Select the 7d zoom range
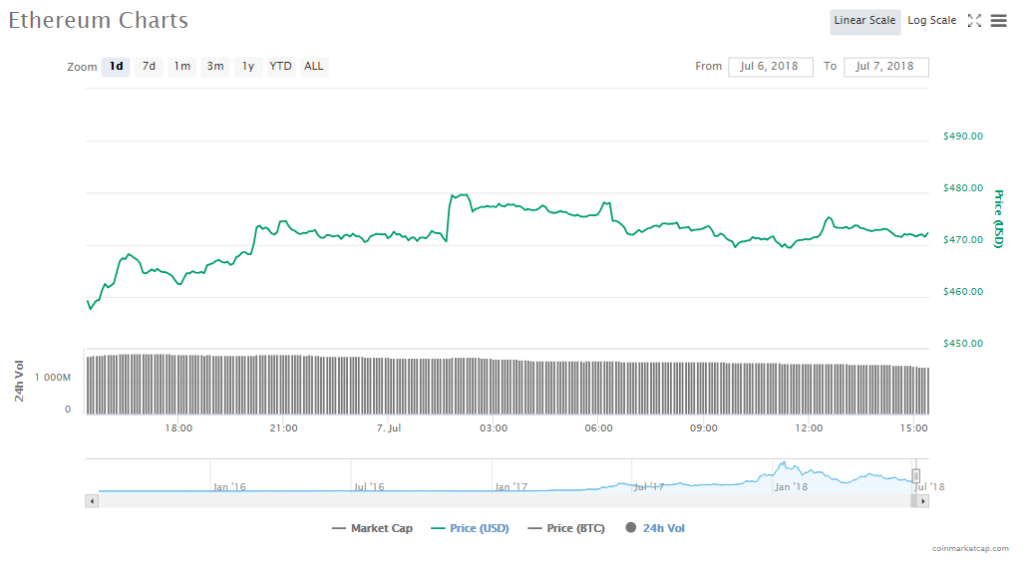 [148, 67]
